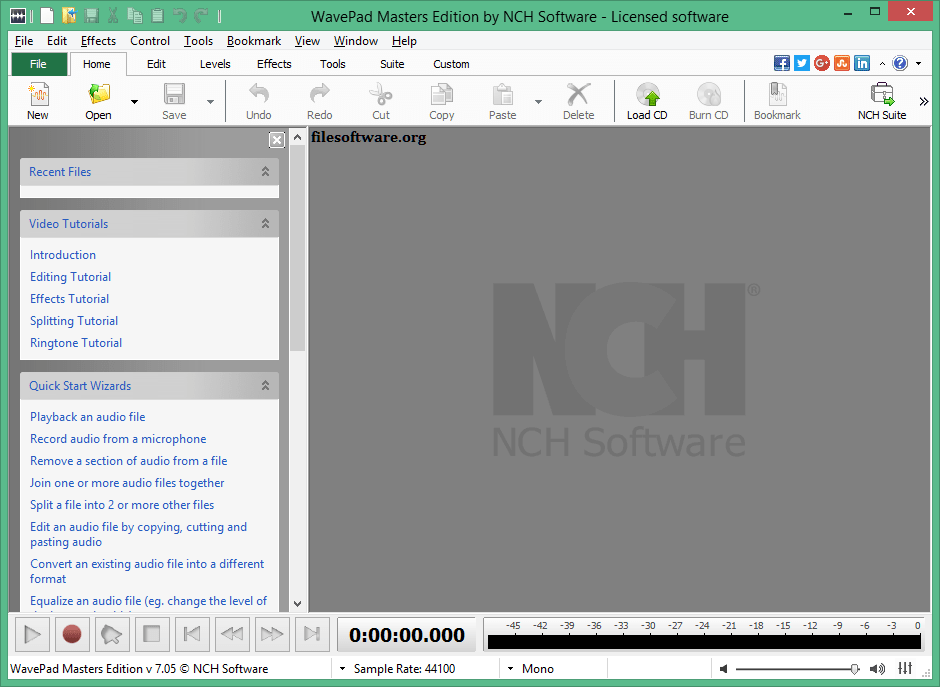
Task: Open the audio mixer icon in status bar
Action: [x=905, y=668]
